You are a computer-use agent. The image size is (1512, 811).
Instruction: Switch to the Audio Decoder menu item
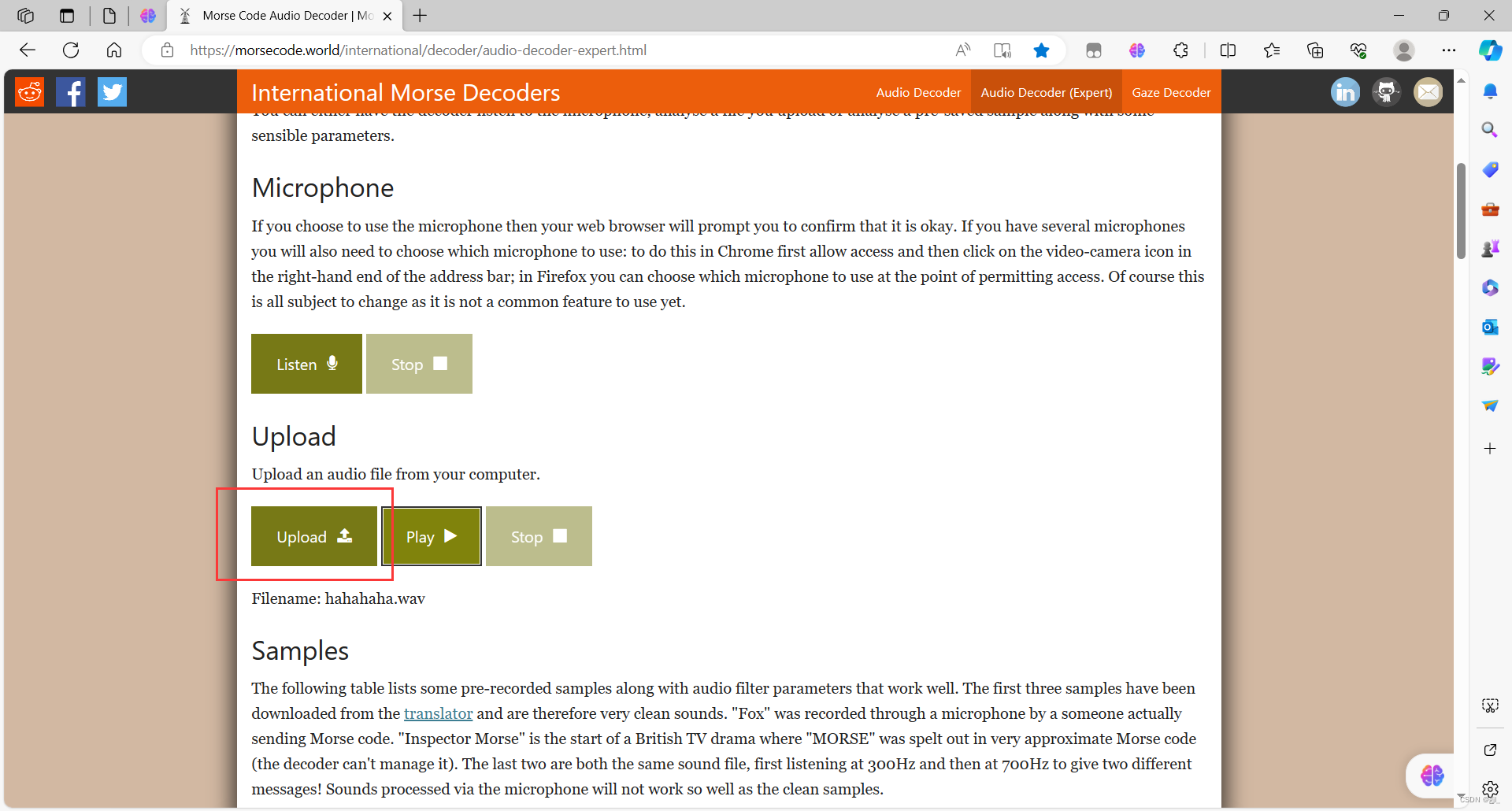[x=918, y=92]
